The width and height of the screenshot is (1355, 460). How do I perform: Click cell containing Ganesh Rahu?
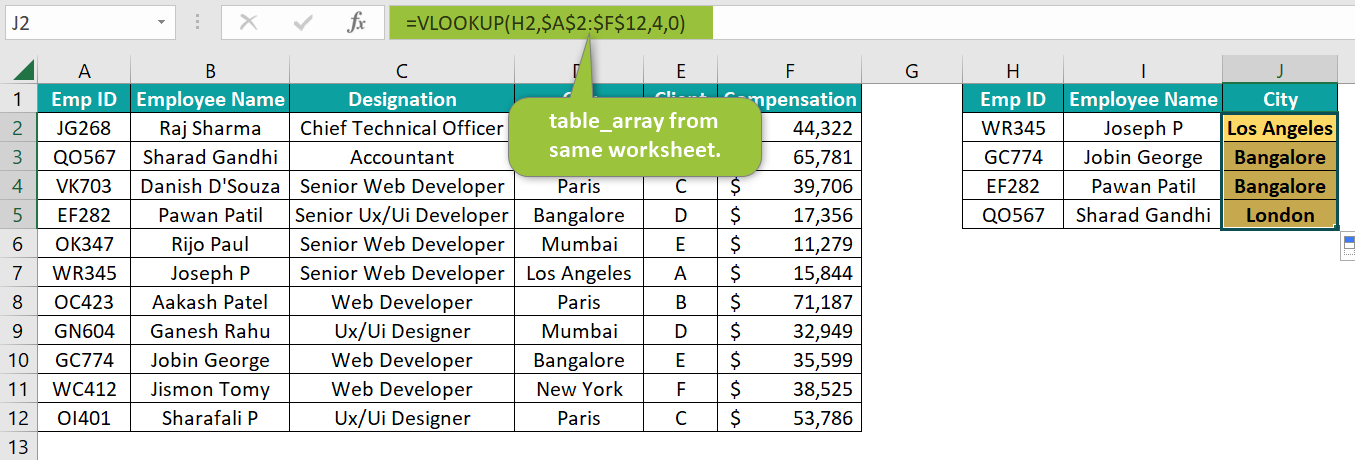coord(210,331)
